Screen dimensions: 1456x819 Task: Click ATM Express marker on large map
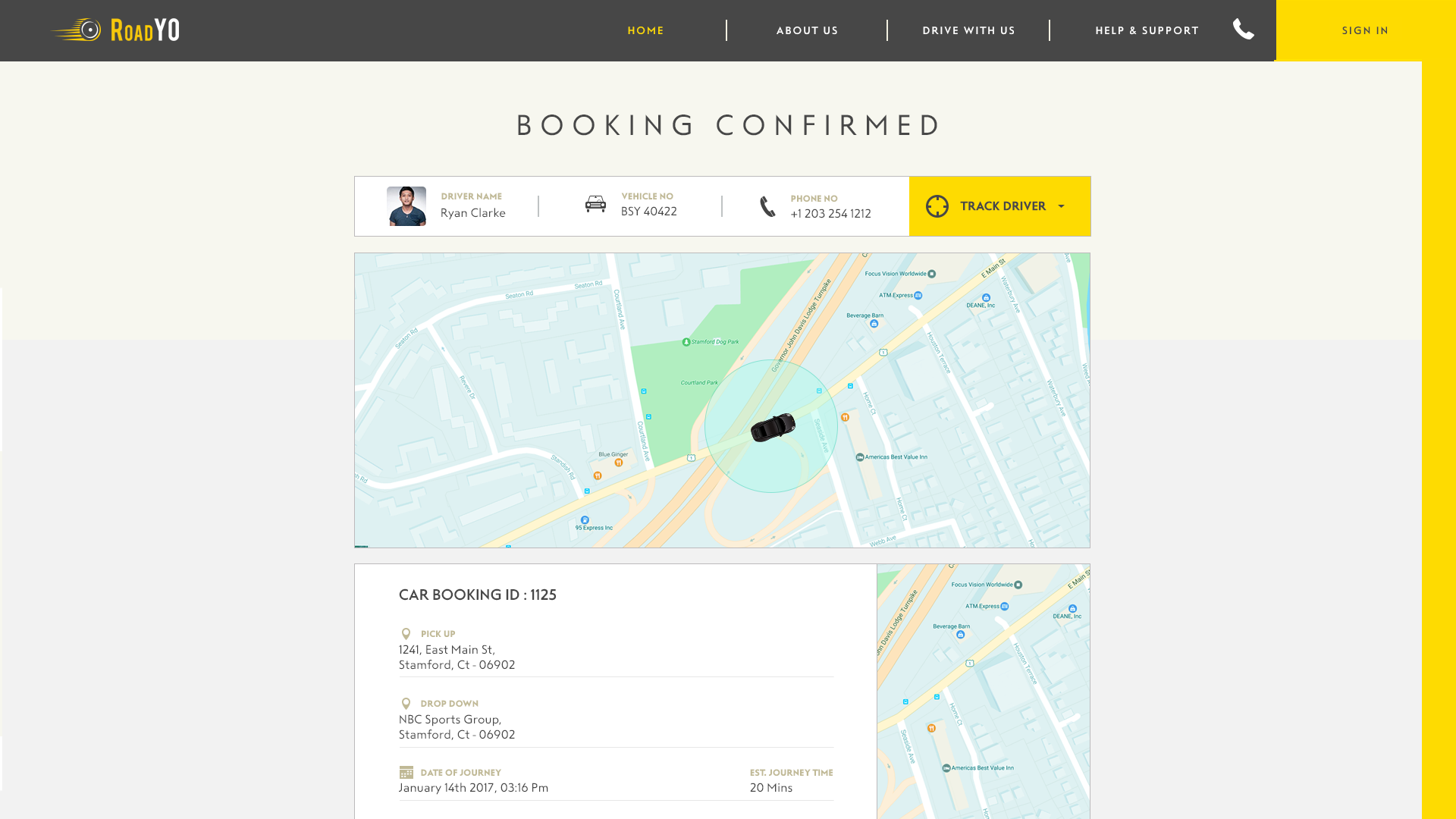click(918, 296)
